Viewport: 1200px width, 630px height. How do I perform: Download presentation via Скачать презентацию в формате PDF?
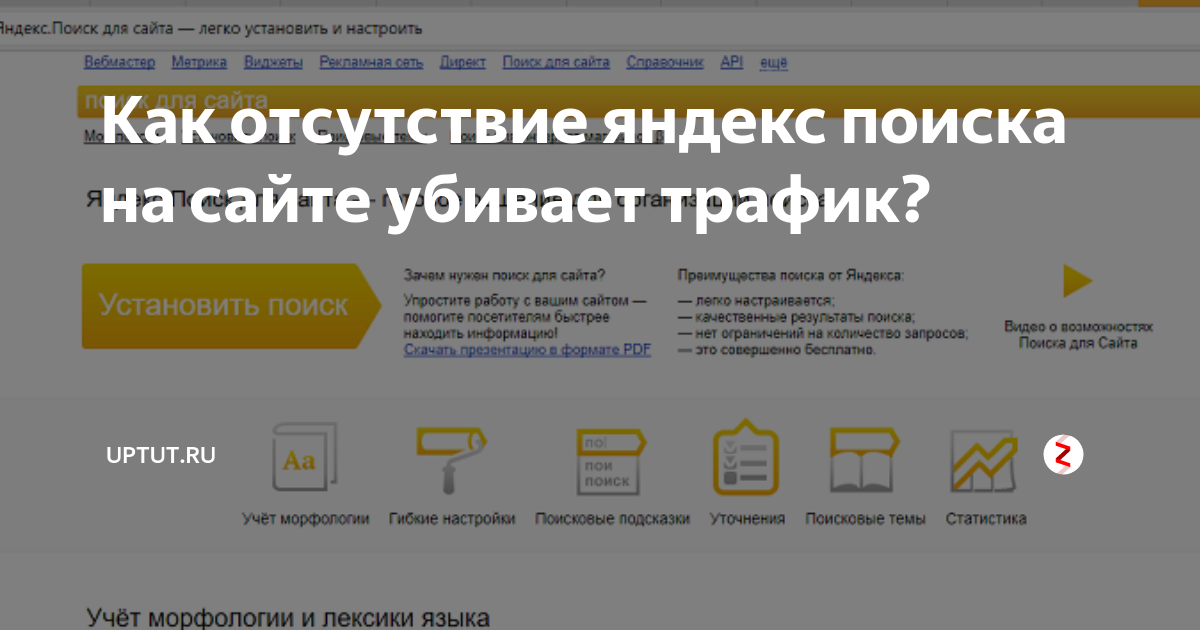527,350
